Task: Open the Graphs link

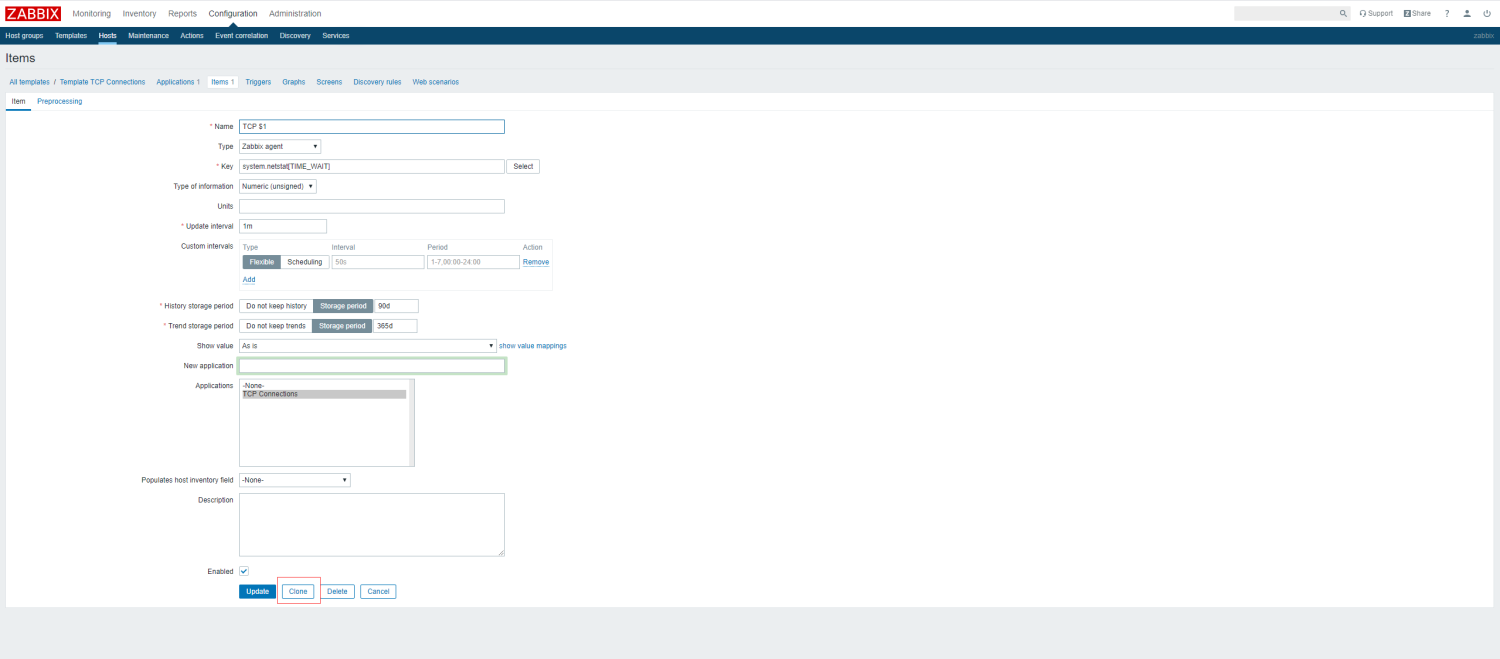Action: 294,82
